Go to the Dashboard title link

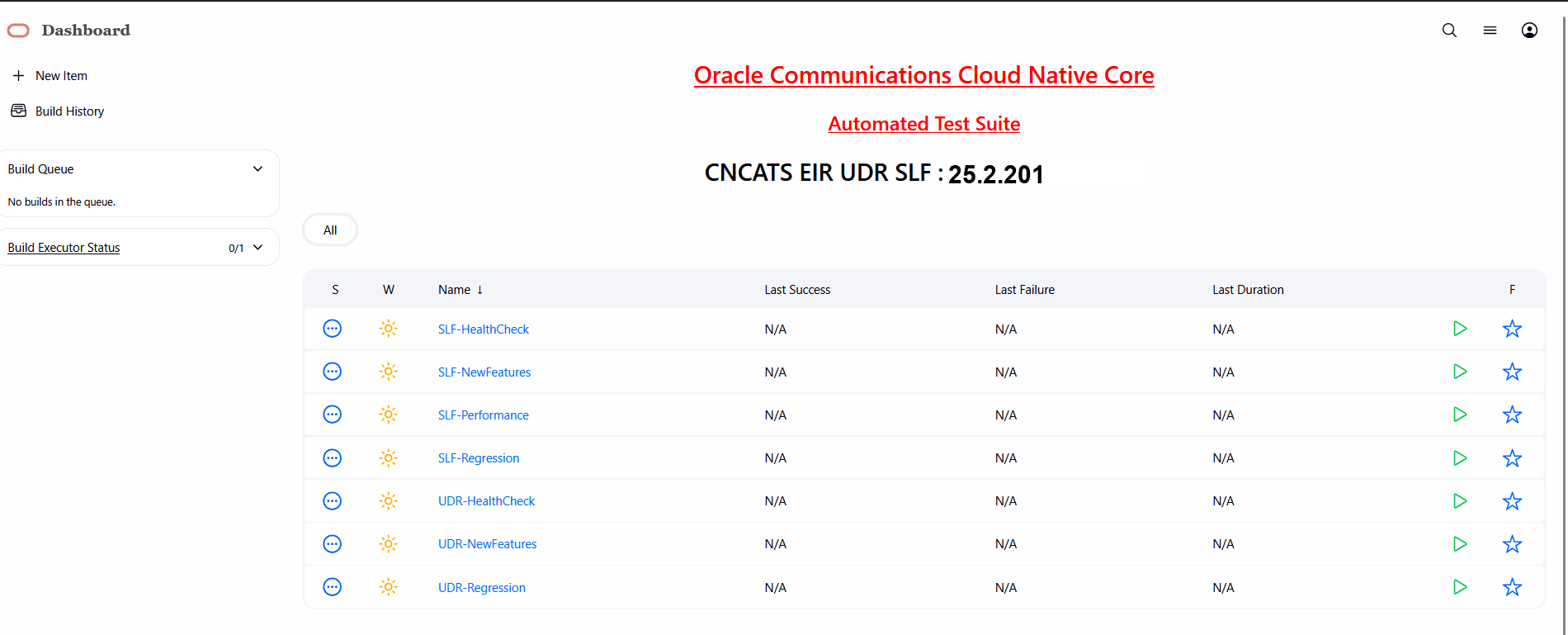pos(86,31)
